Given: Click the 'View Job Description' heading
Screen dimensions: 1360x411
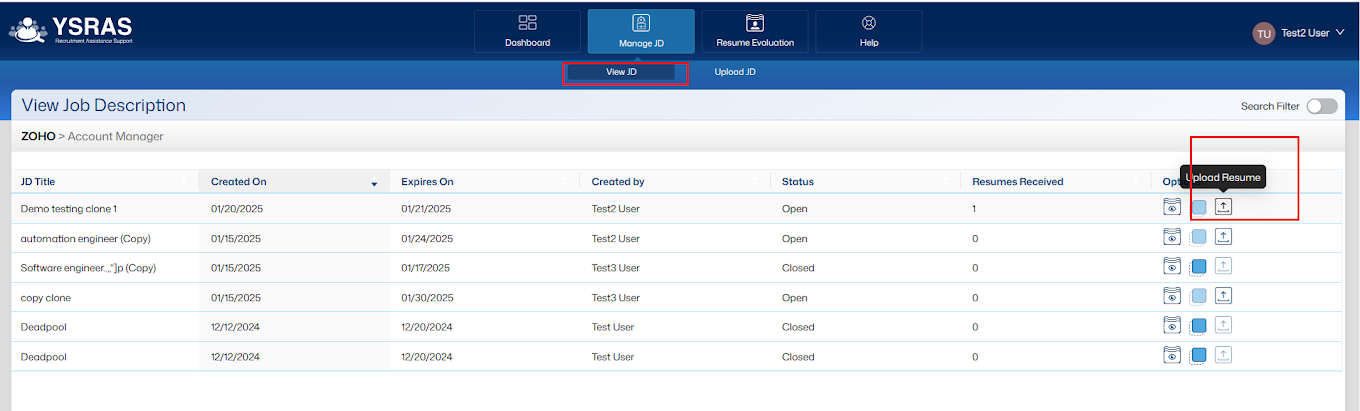Looking at the screenshot, I should [x=104, y=105].
